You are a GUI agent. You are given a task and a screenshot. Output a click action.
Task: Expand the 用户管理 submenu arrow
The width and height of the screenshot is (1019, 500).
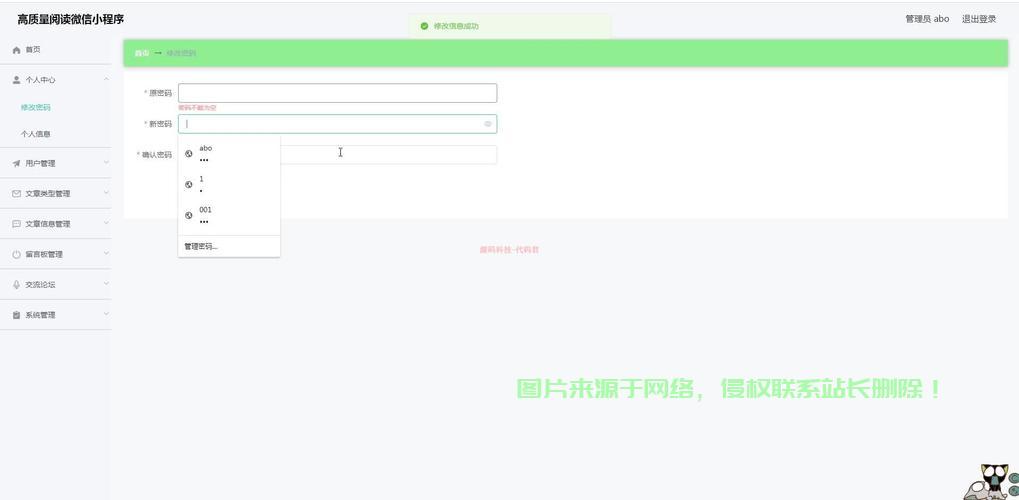click(x=106, y=163)
